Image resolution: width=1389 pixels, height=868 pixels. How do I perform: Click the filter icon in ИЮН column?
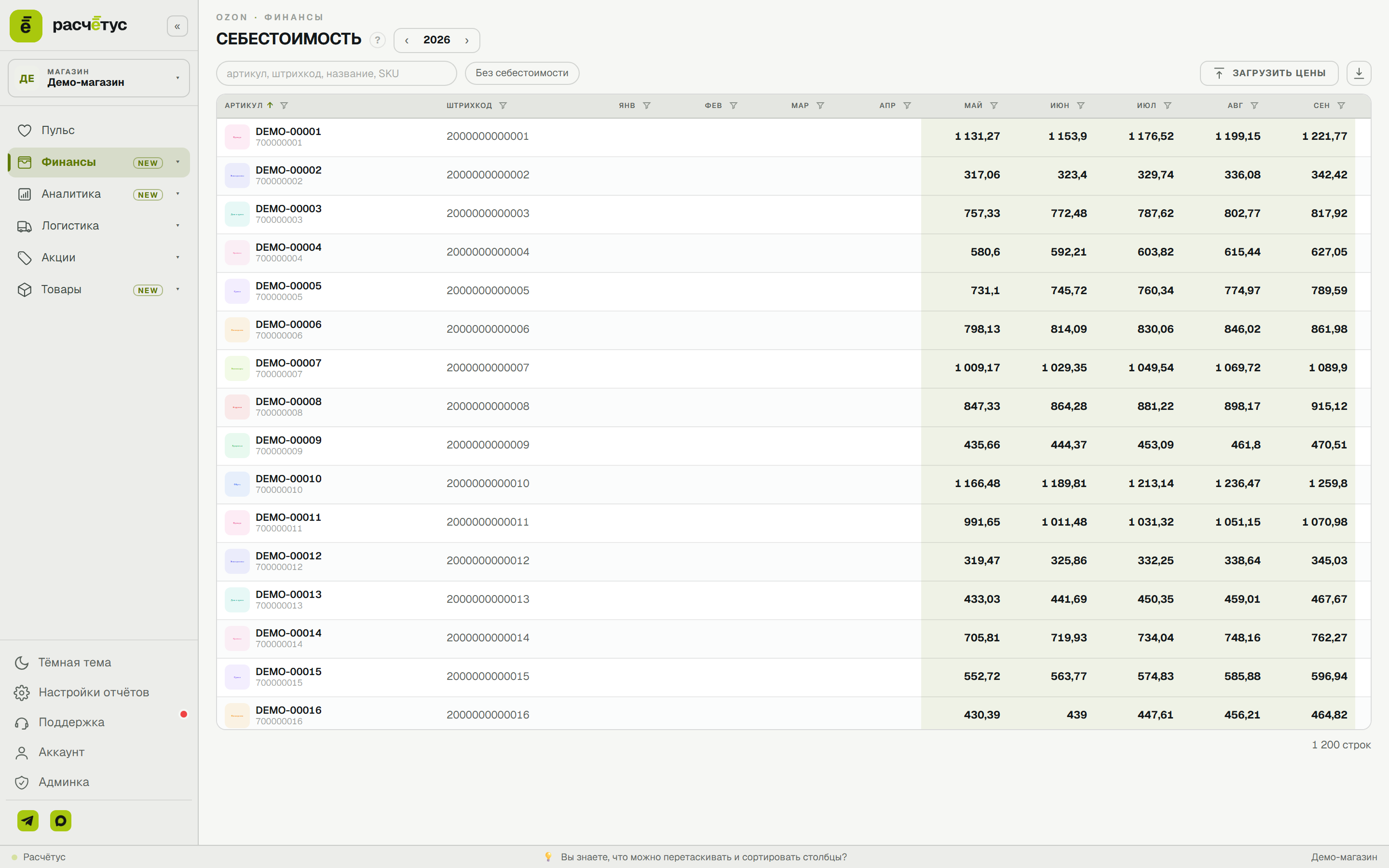pyautogui.click(x=1081, y=106)
